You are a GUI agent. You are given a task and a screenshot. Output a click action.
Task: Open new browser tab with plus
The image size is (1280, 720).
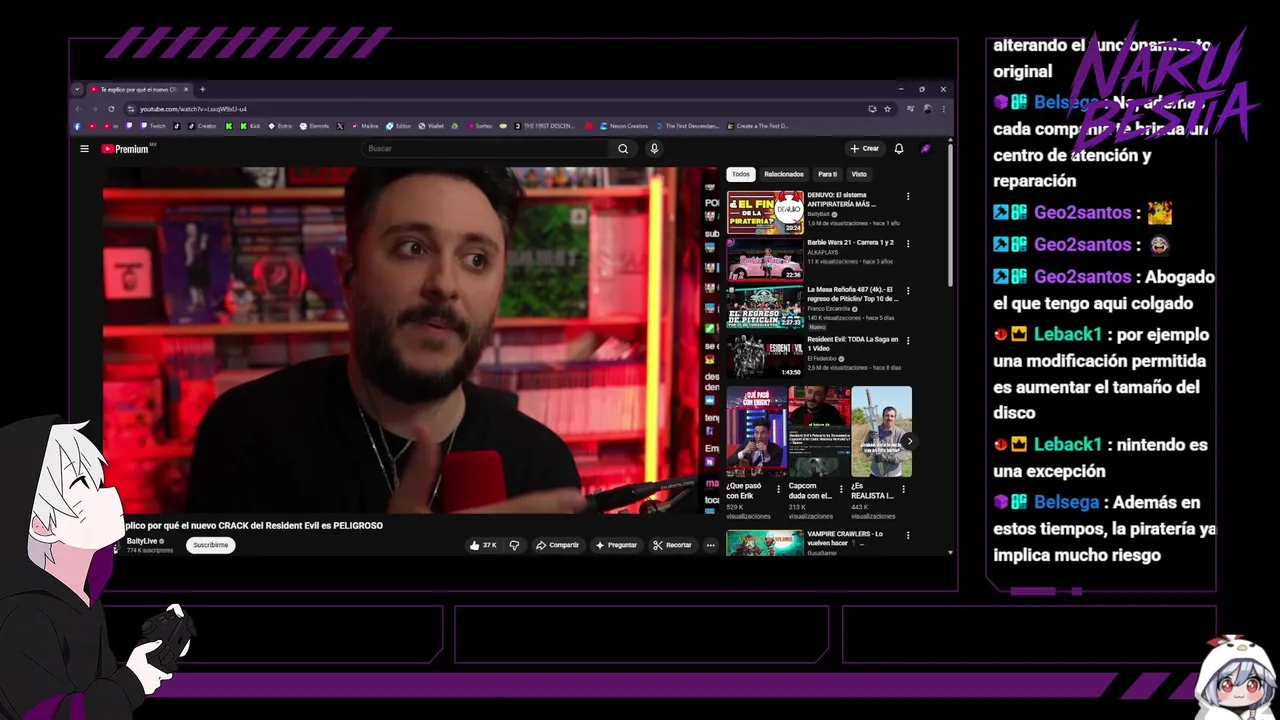pos(202,89)
